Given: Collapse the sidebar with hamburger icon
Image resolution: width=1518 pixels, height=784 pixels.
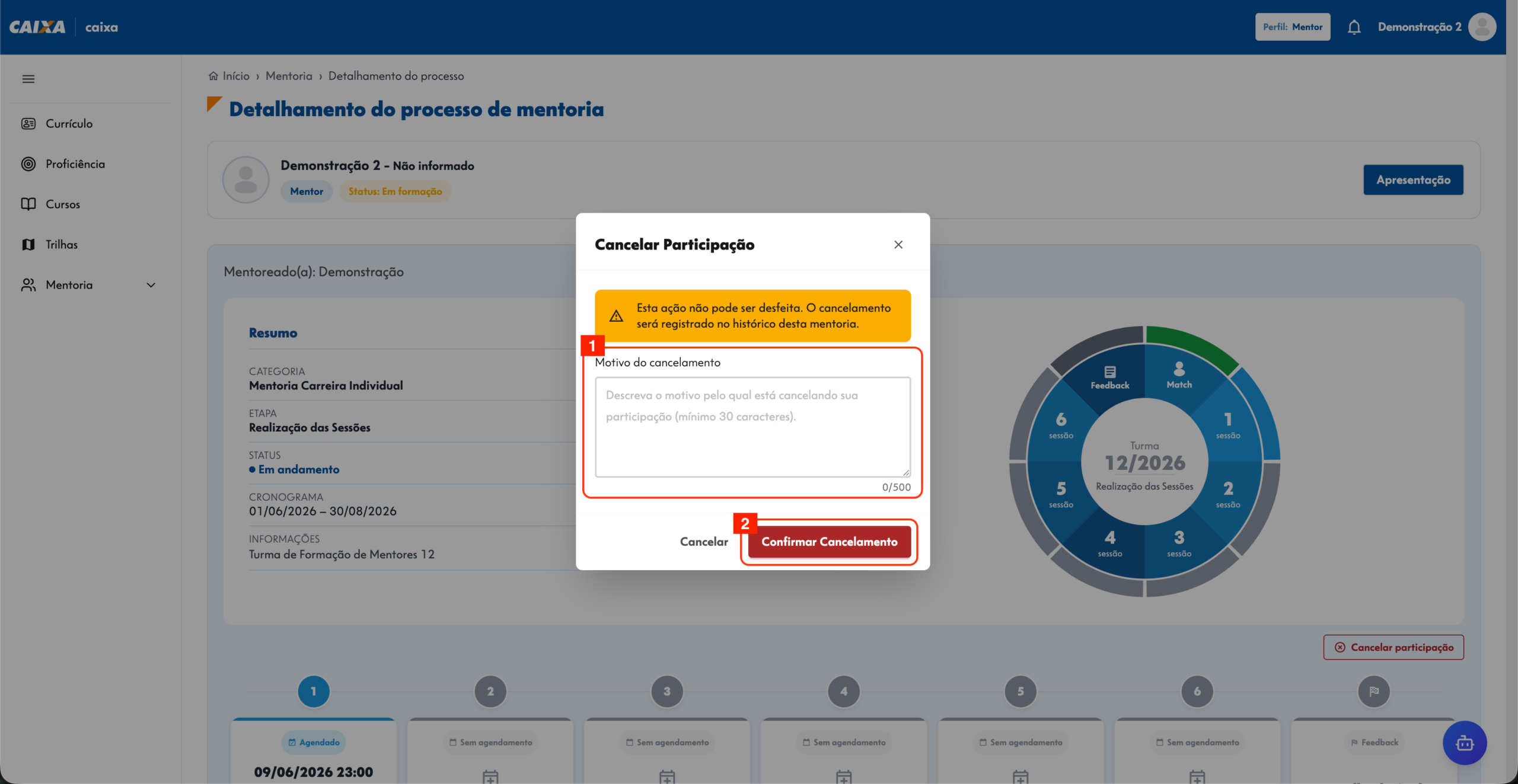Looking at the screenshot, I should click(28, 79).
